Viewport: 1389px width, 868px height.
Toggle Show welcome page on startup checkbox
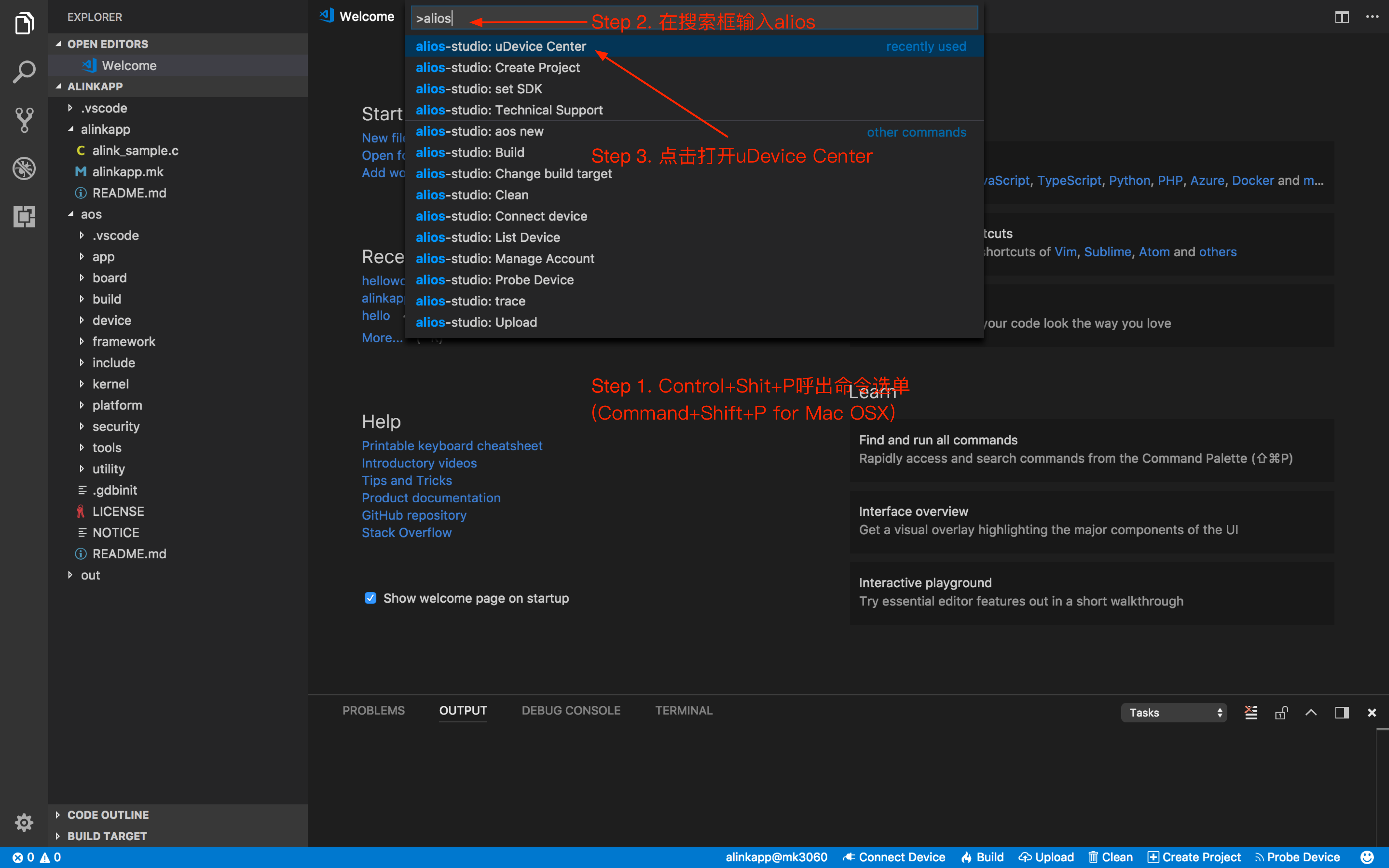370,598
